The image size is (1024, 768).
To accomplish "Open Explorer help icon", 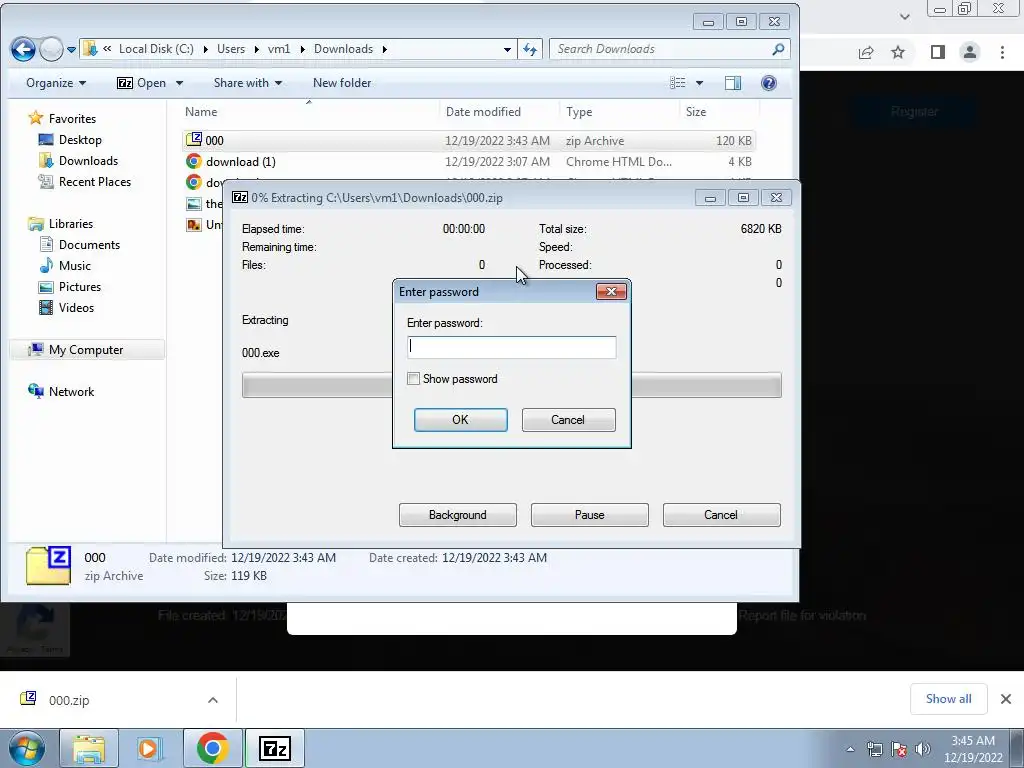I will 769,83.
